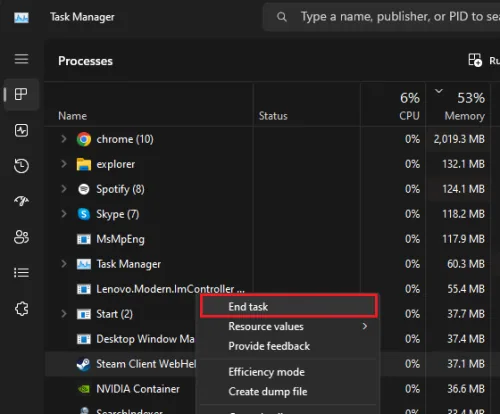Select Create dump file entry
500x414 pixels.
[289, 391]
